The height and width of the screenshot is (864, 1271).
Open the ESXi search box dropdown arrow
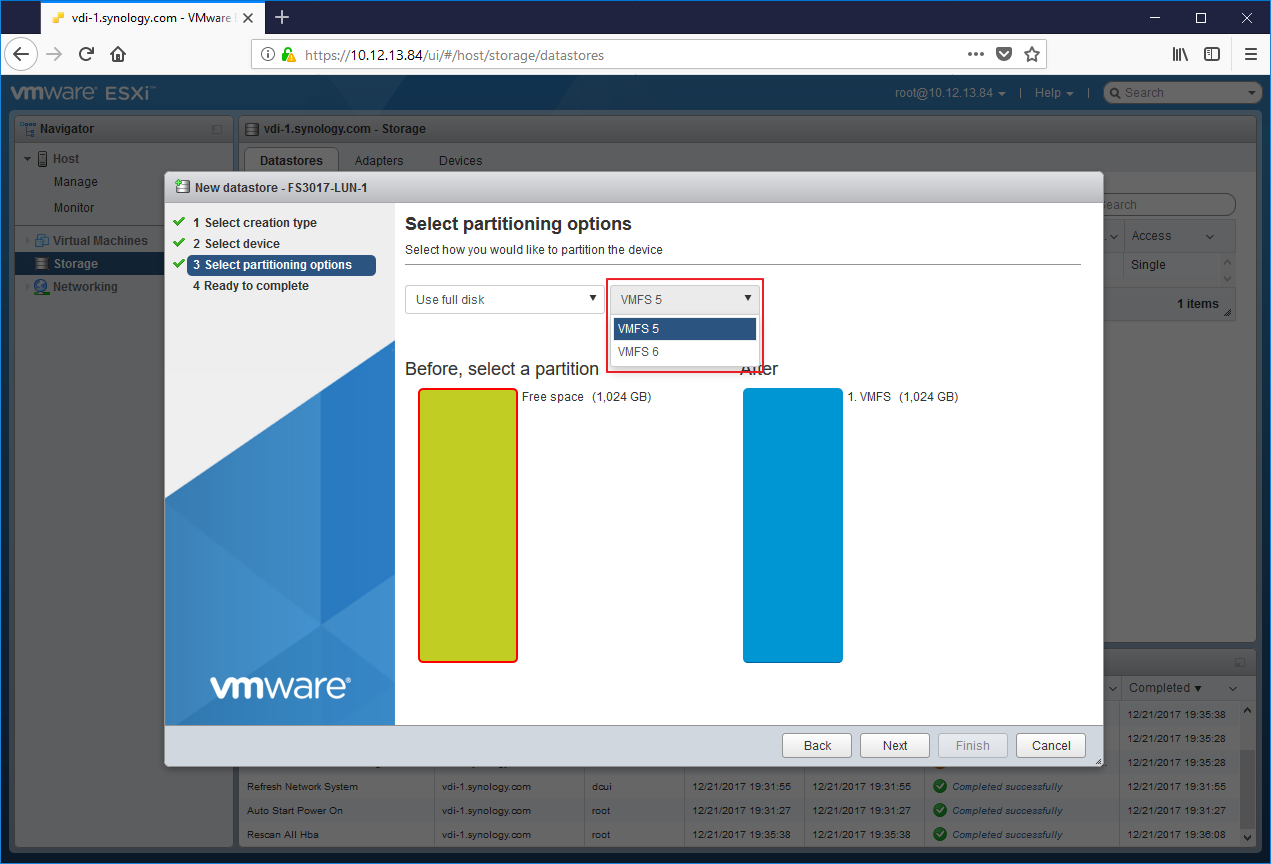coord(1253,93)
